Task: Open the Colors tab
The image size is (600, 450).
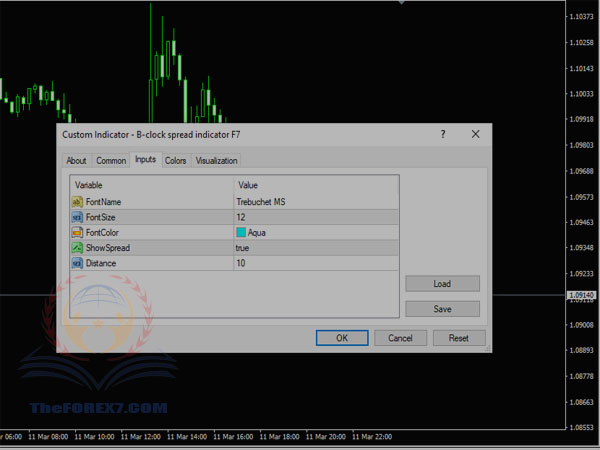Action: [x=175, y=161]
